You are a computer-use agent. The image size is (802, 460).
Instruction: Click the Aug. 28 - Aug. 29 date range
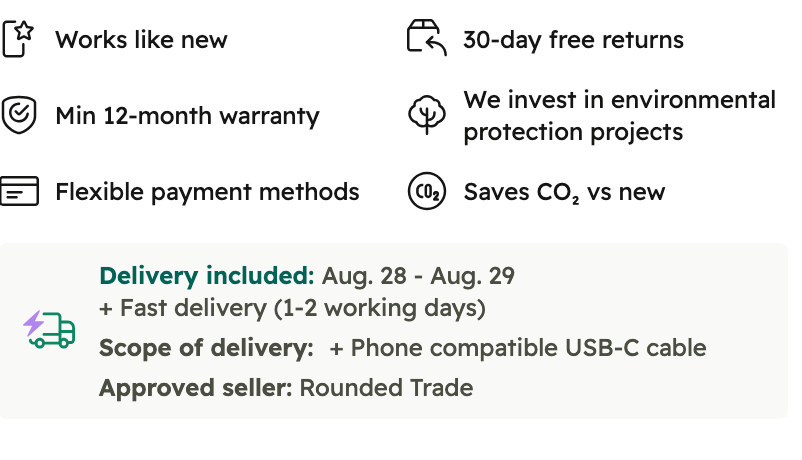click(418, 276)
